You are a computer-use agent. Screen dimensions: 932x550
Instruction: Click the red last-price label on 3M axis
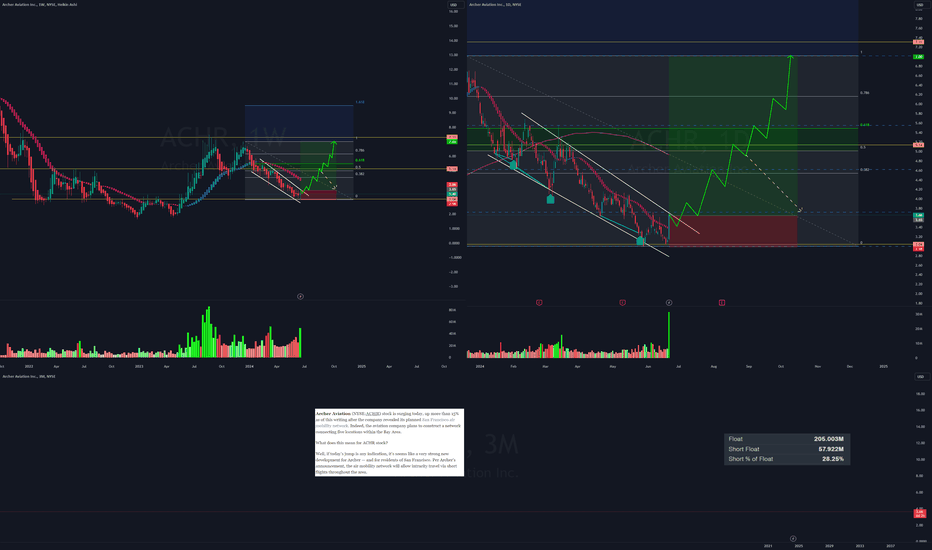pyautogui.click(x=920, y=513)
